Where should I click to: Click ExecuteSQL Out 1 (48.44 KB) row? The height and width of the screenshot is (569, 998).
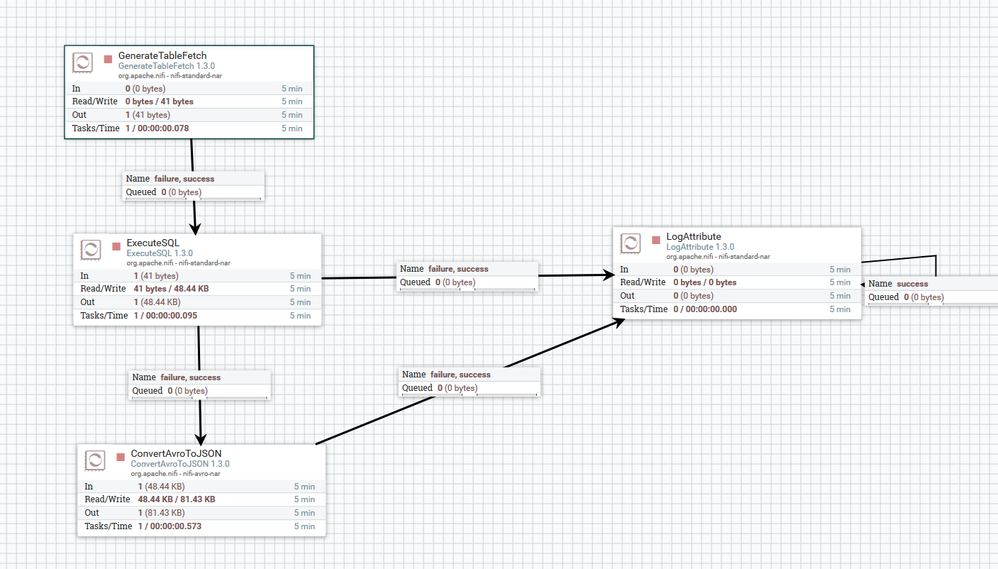coord(197,302)
